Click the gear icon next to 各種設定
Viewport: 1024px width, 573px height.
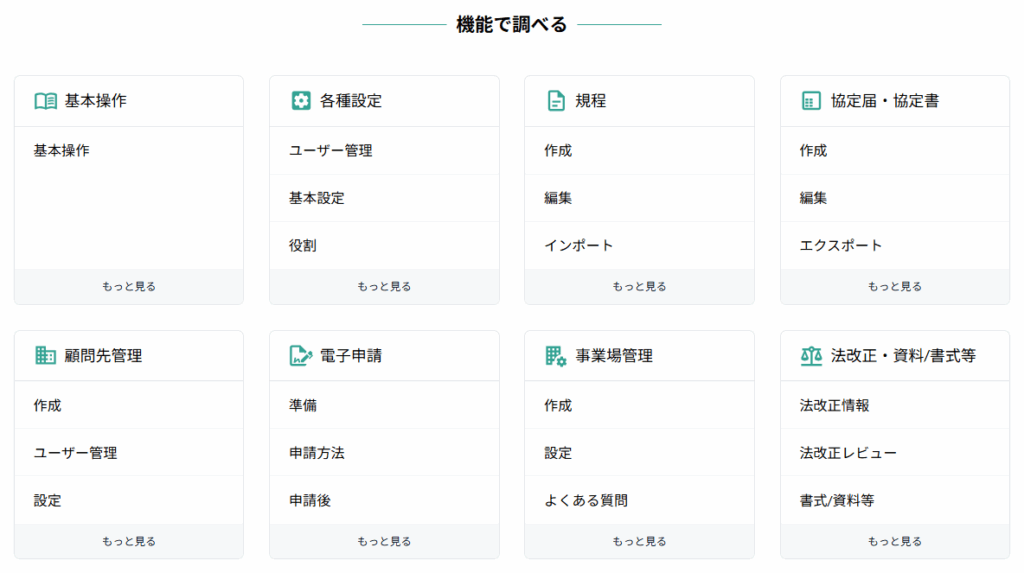pyautogui.click(x=300, y=101)
